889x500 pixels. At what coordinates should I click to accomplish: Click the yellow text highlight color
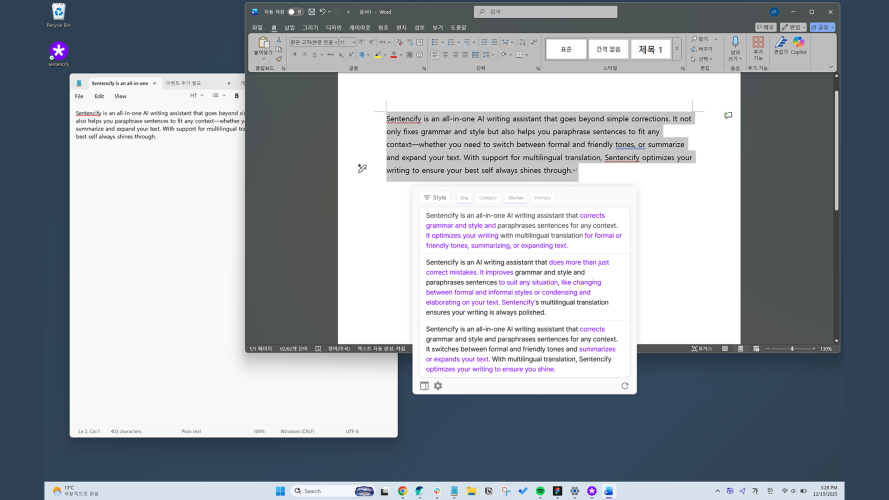pos(378,55)
